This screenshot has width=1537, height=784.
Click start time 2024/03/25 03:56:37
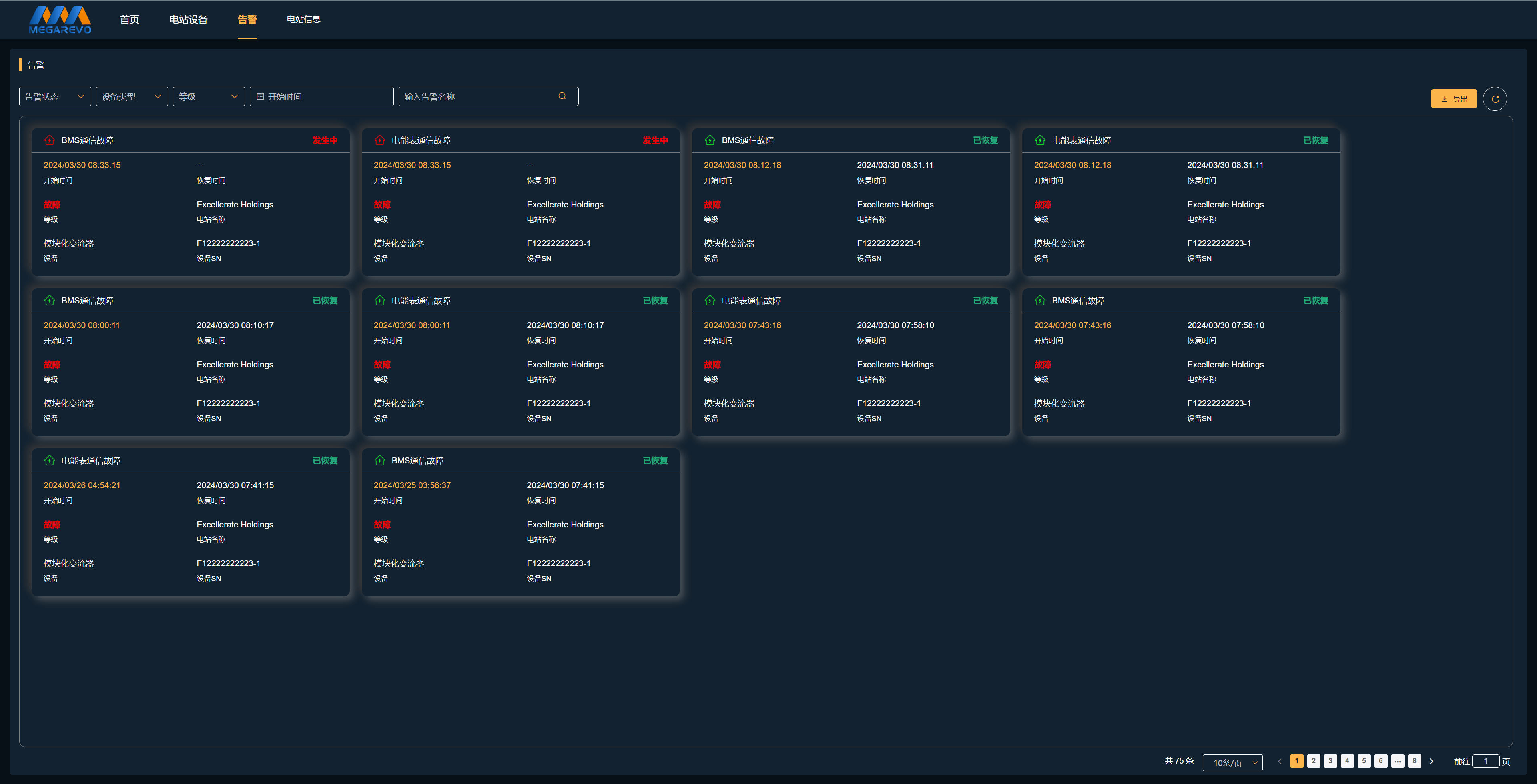(412, 485)
